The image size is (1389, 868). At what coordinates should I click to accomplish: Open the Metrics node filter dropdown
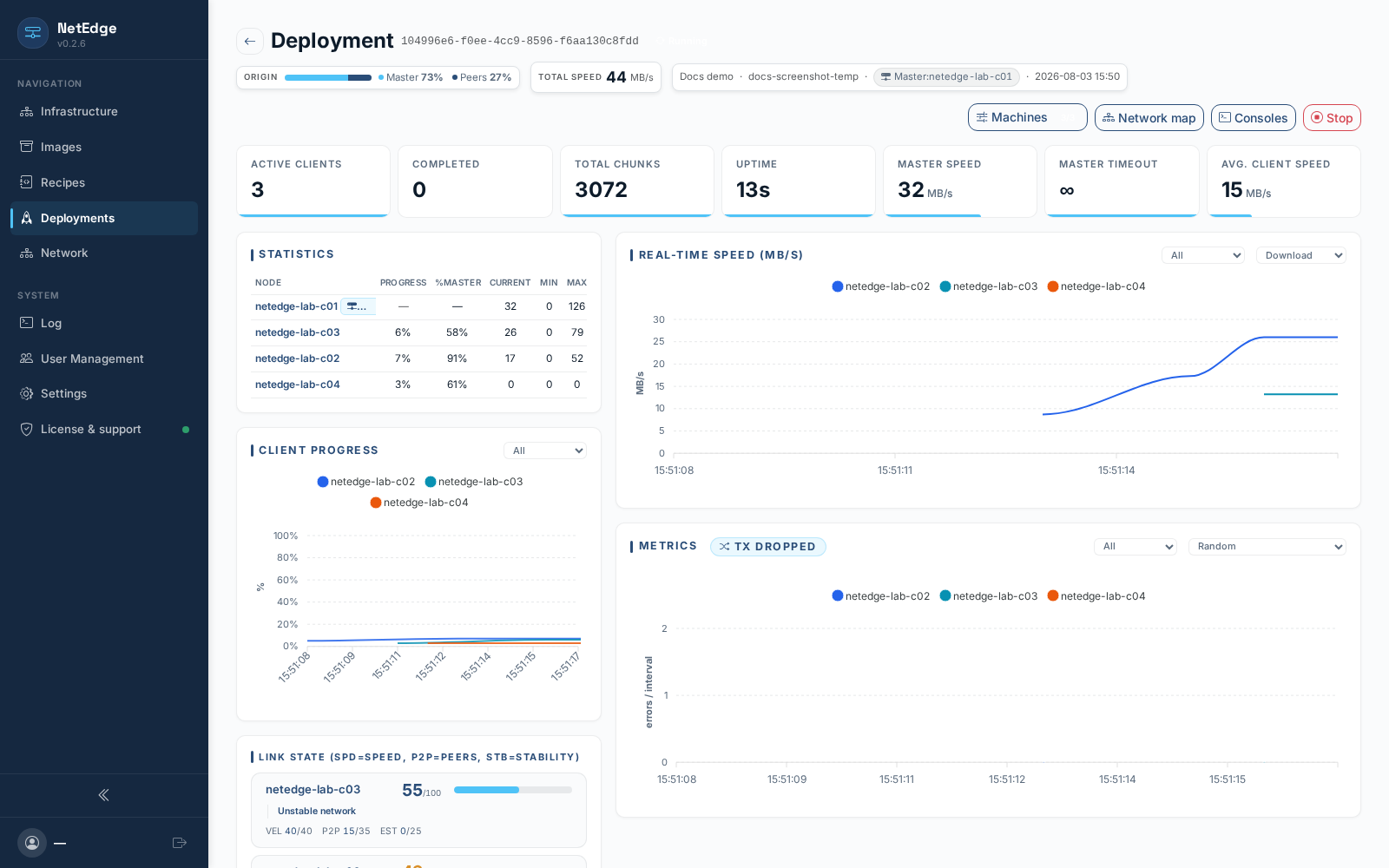click(x=1136, y=546)
